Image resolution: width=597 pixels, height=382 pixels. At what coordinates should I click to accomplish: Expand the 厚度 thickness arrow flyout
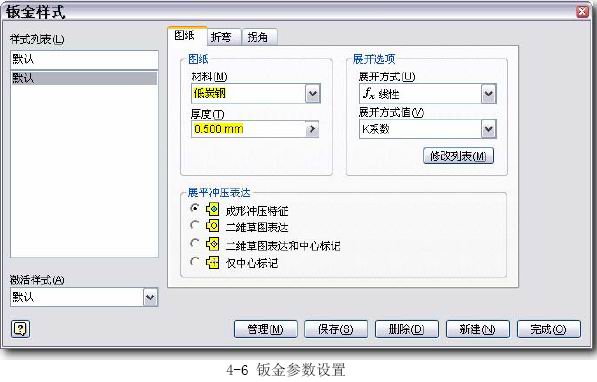312,129
